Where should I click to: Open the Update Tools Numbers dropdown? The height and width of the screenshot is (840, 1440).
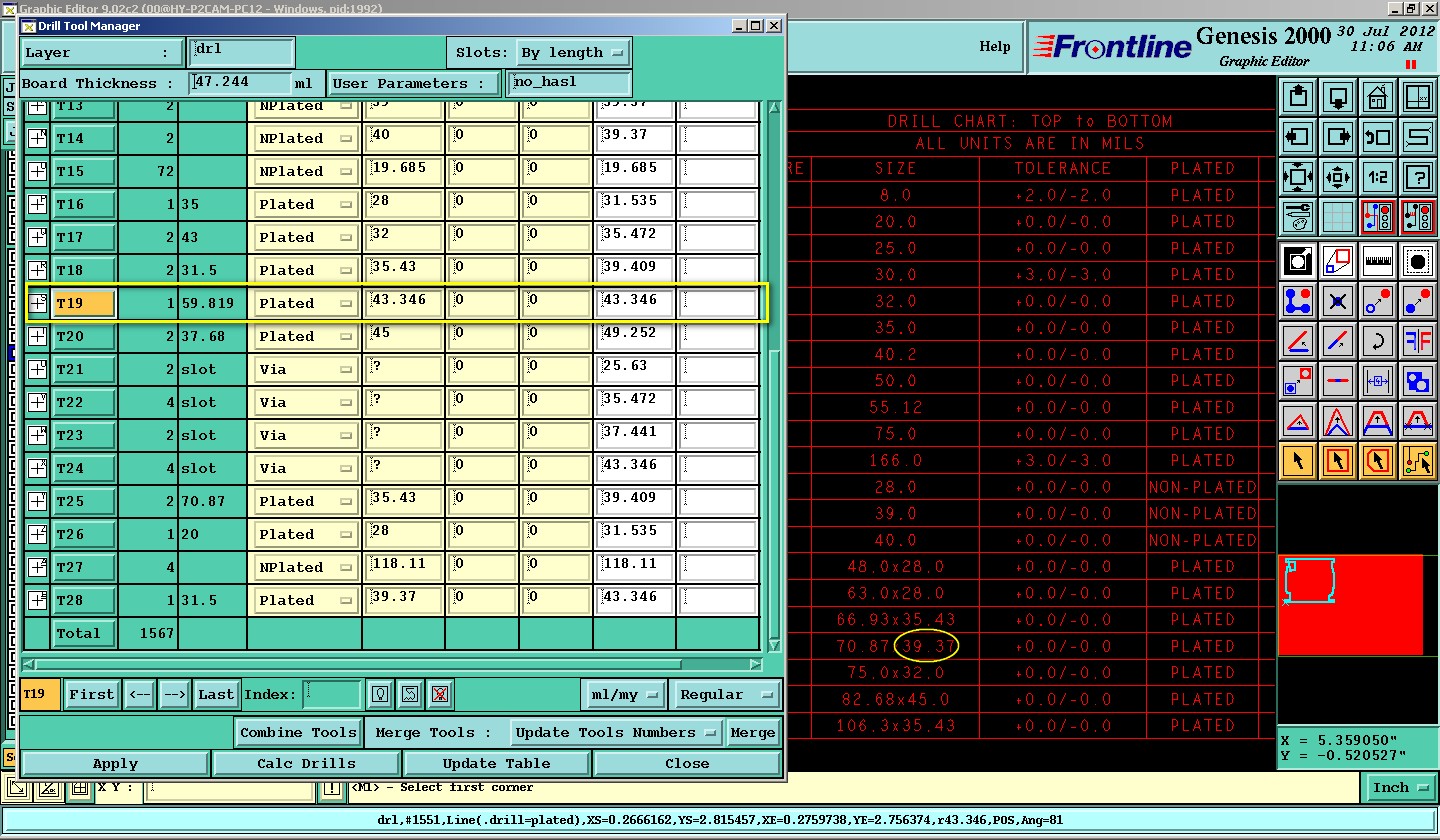[x=615, y=732]
